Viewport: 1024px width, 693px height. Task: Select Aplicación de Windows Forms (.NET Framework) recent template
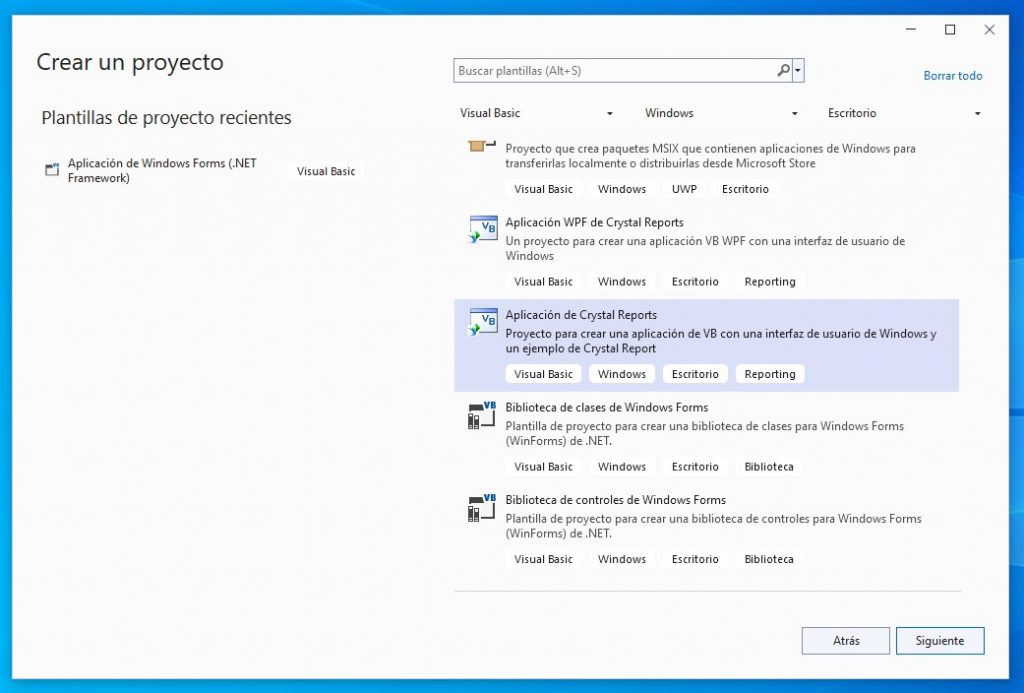coord(162,170)
